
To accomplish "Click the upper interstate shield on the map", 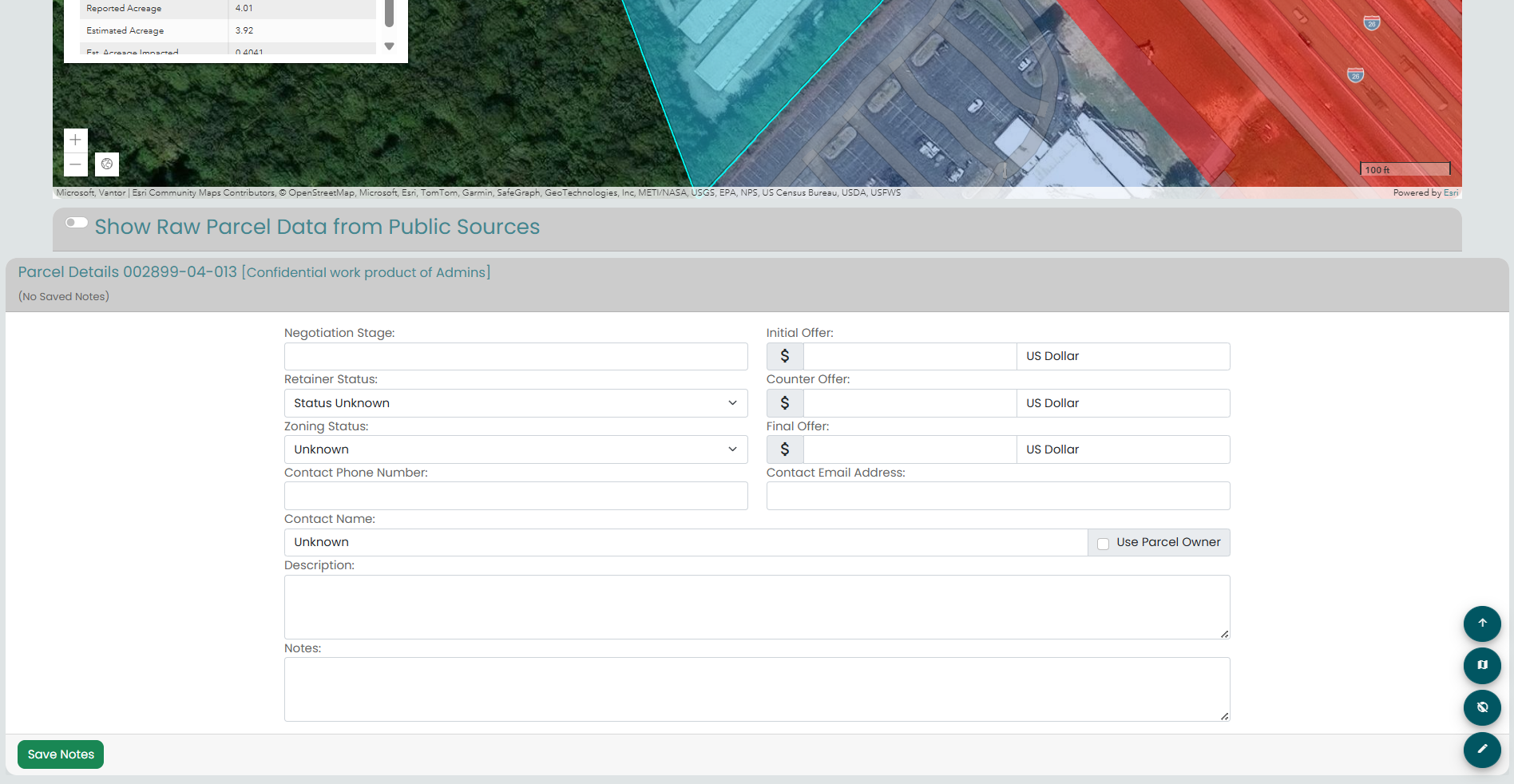I will [1372, 23].
